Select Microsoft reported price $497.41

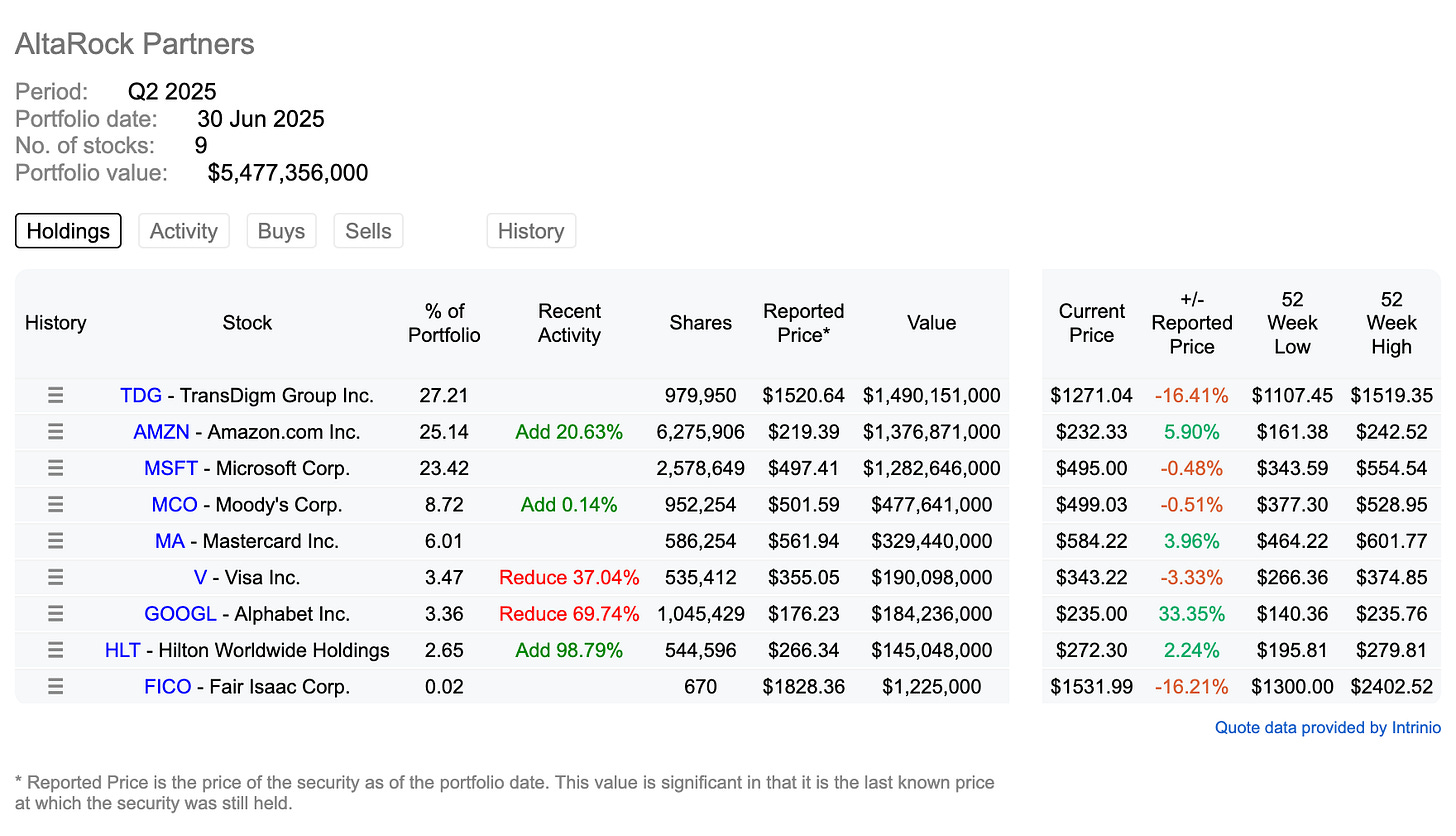(x=804, y=468)
